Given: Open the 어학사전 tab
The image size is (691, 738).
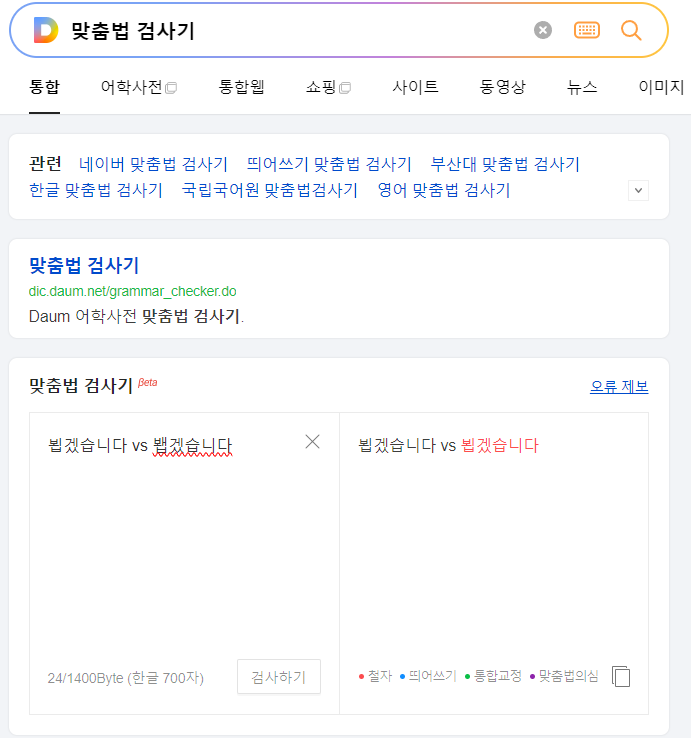Looking at the screenshot, I should pos(139,87).
